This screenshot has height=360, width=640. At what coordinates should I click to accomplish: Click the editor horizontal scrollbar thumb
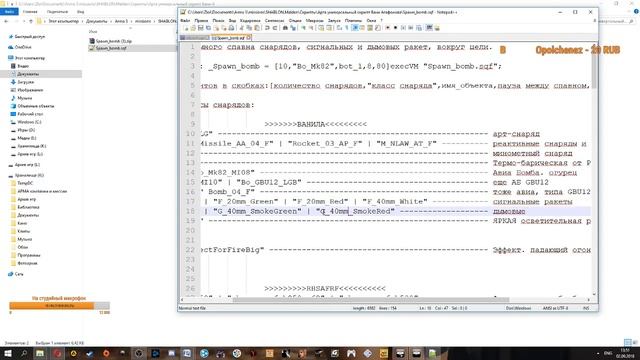pos(371,300)
